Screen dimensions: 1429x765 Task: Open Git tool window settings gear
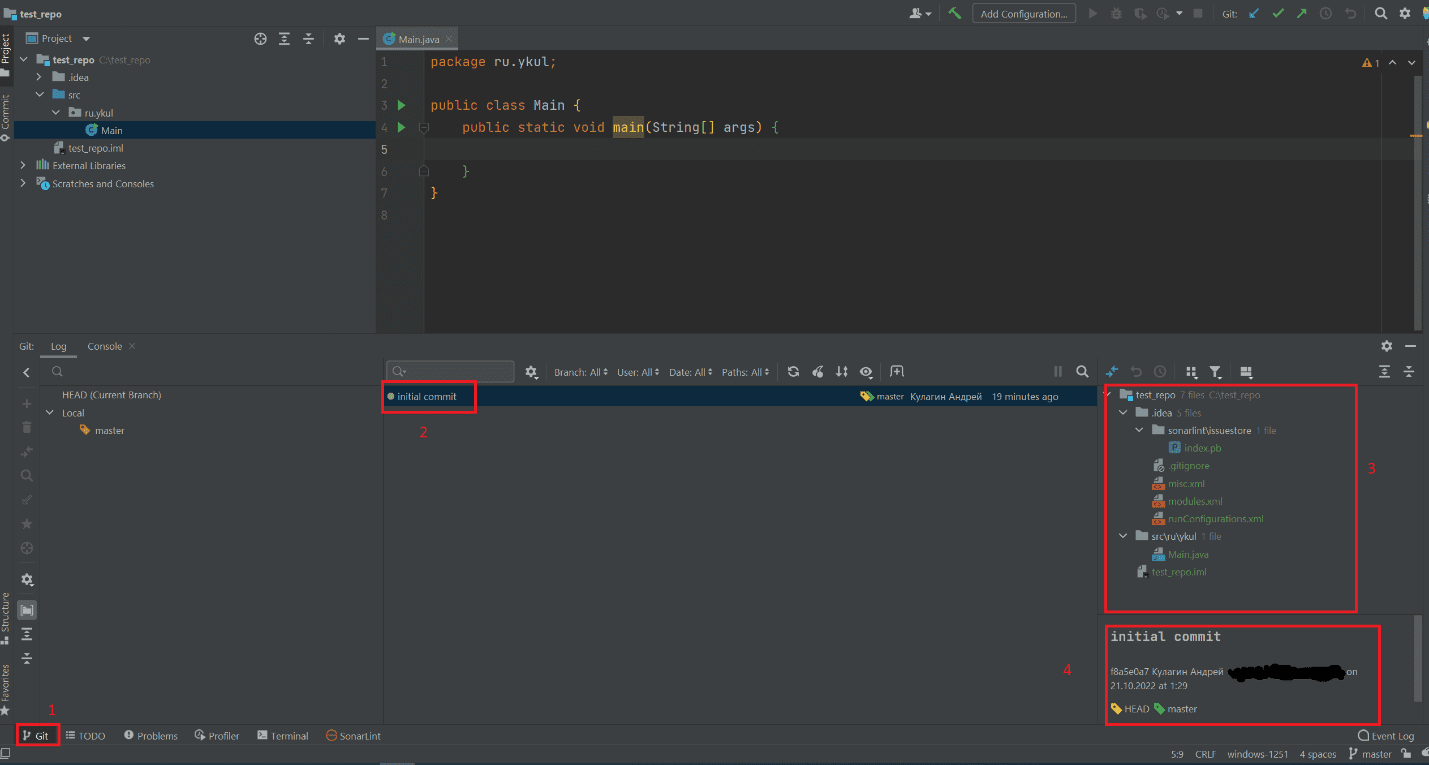(1386, 346)
